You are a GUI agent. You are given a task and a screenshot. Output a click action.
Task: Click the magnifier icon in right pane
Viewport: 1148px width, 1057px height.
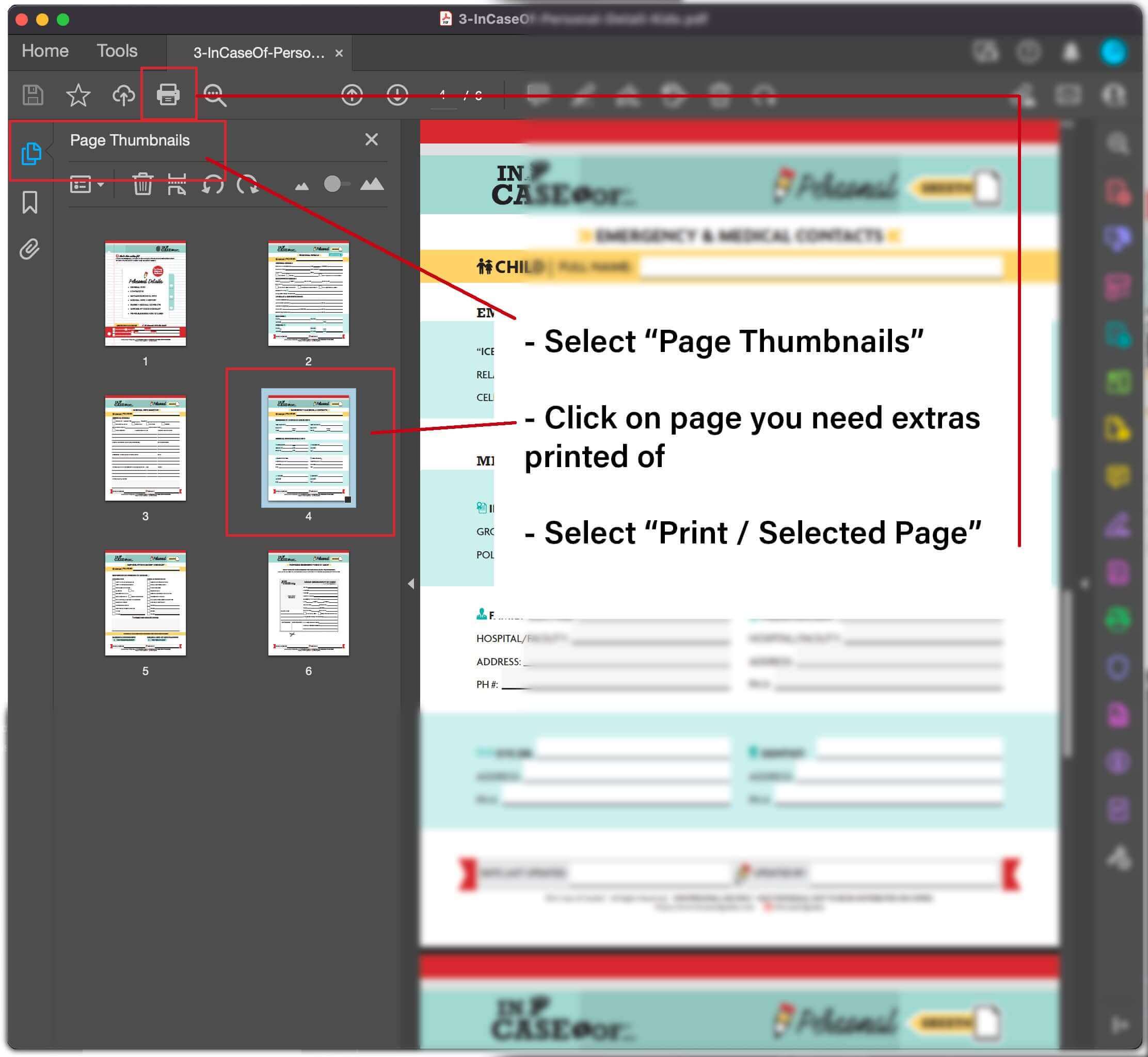[x=1117, y=142]
